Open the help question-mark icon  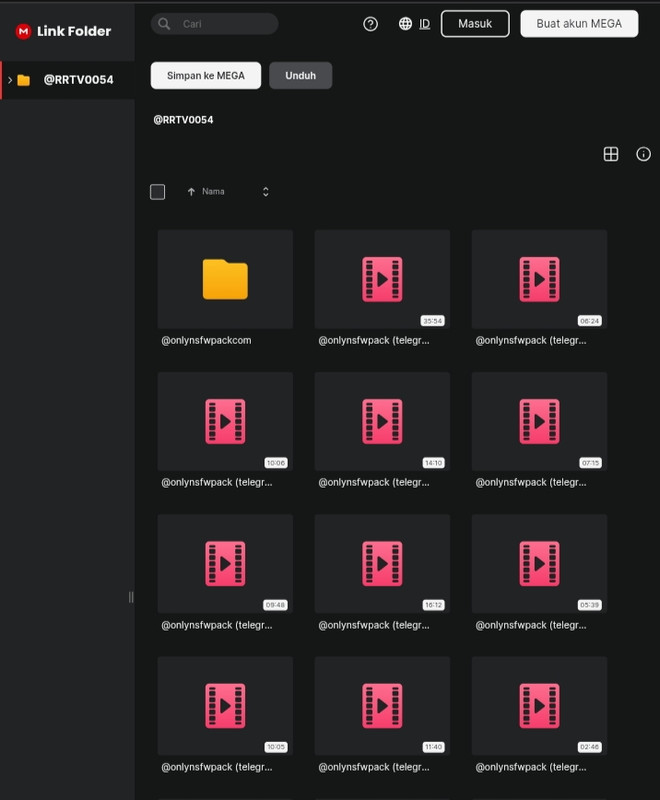click(370, 24)
